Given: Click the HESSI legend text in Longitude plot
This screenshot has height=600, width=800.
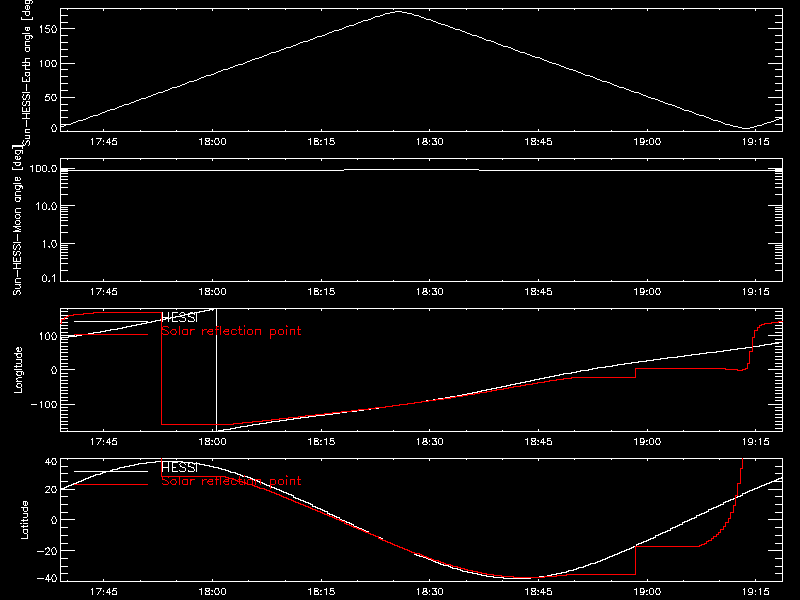Looking at the screenshot, I should (x=179, y=318).
